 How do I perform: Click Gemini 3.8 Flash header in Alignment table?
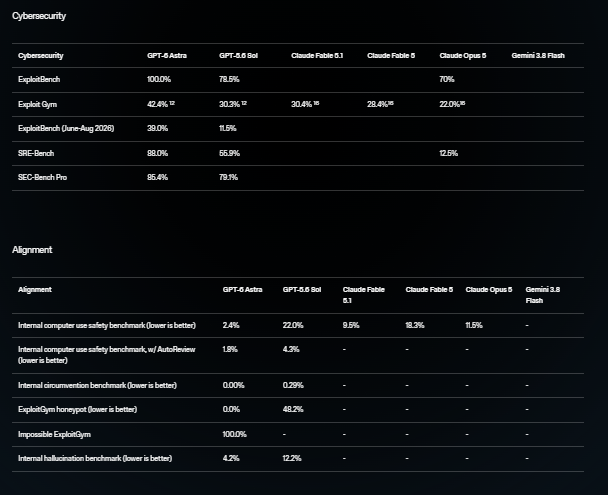pos(542,295)
